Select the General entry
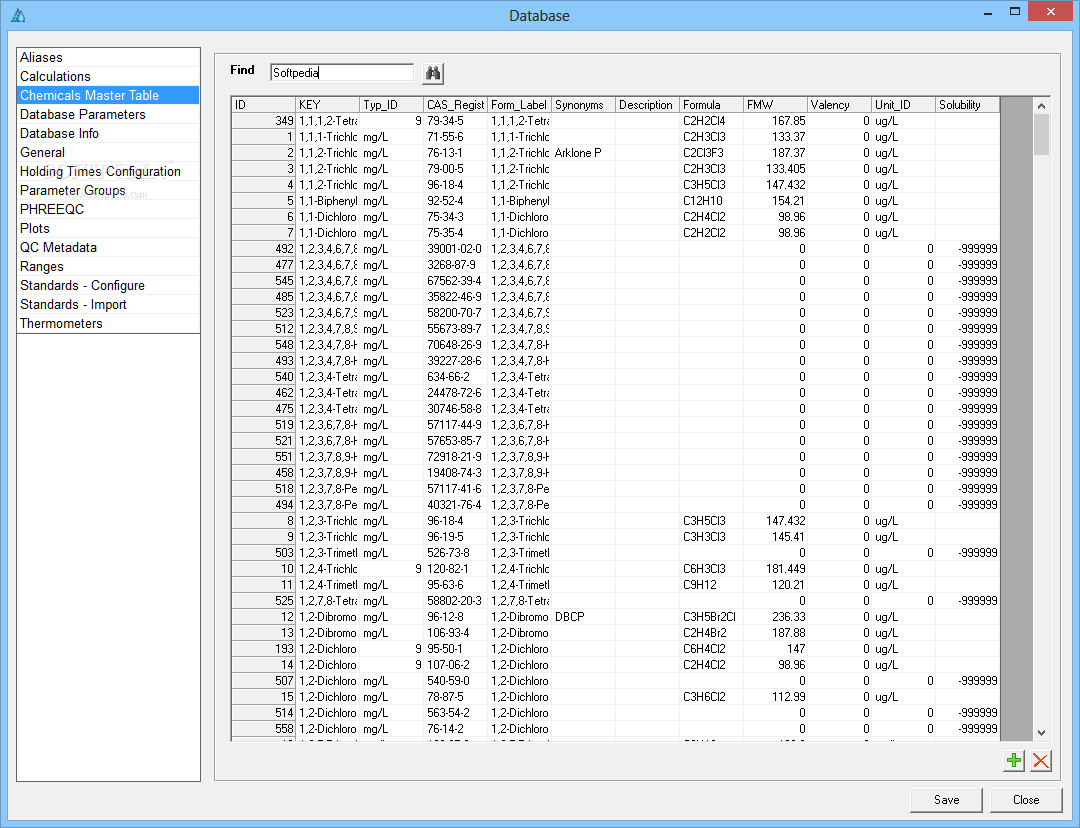This screenshot has height=828, width=1080. [x=108, y=152]
